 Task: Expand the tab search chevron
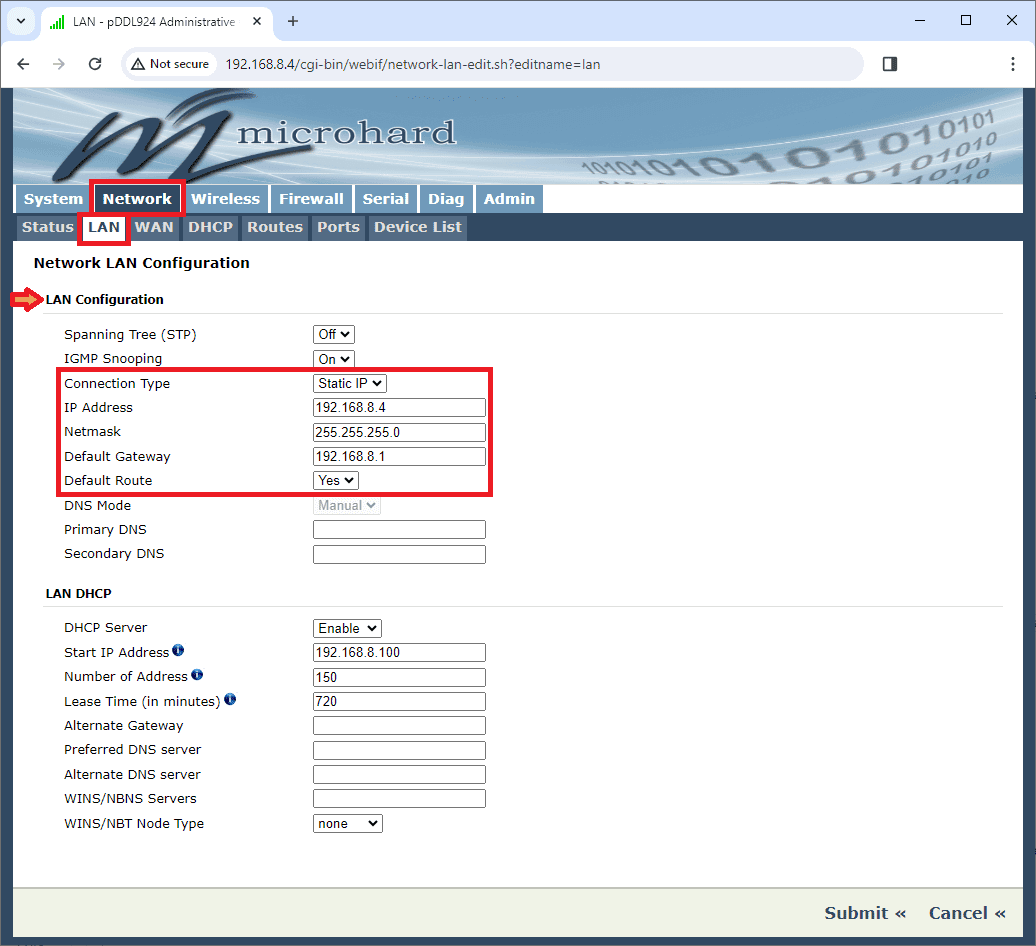tap(20, 21)
